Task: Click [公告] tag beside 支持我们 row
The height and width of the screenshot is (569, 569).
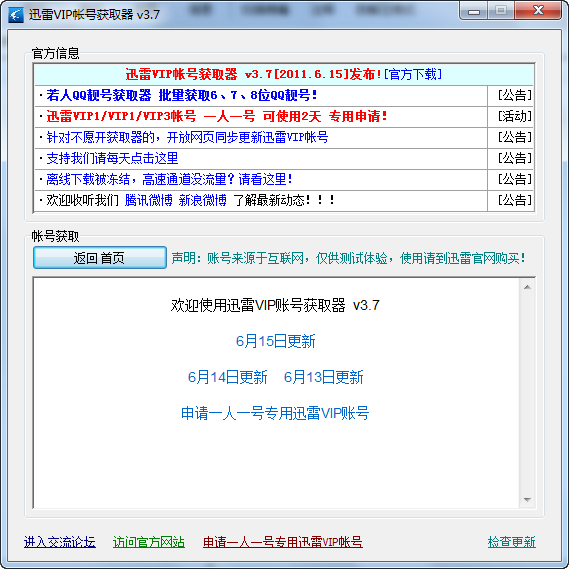Action: [x=515, y=158]
